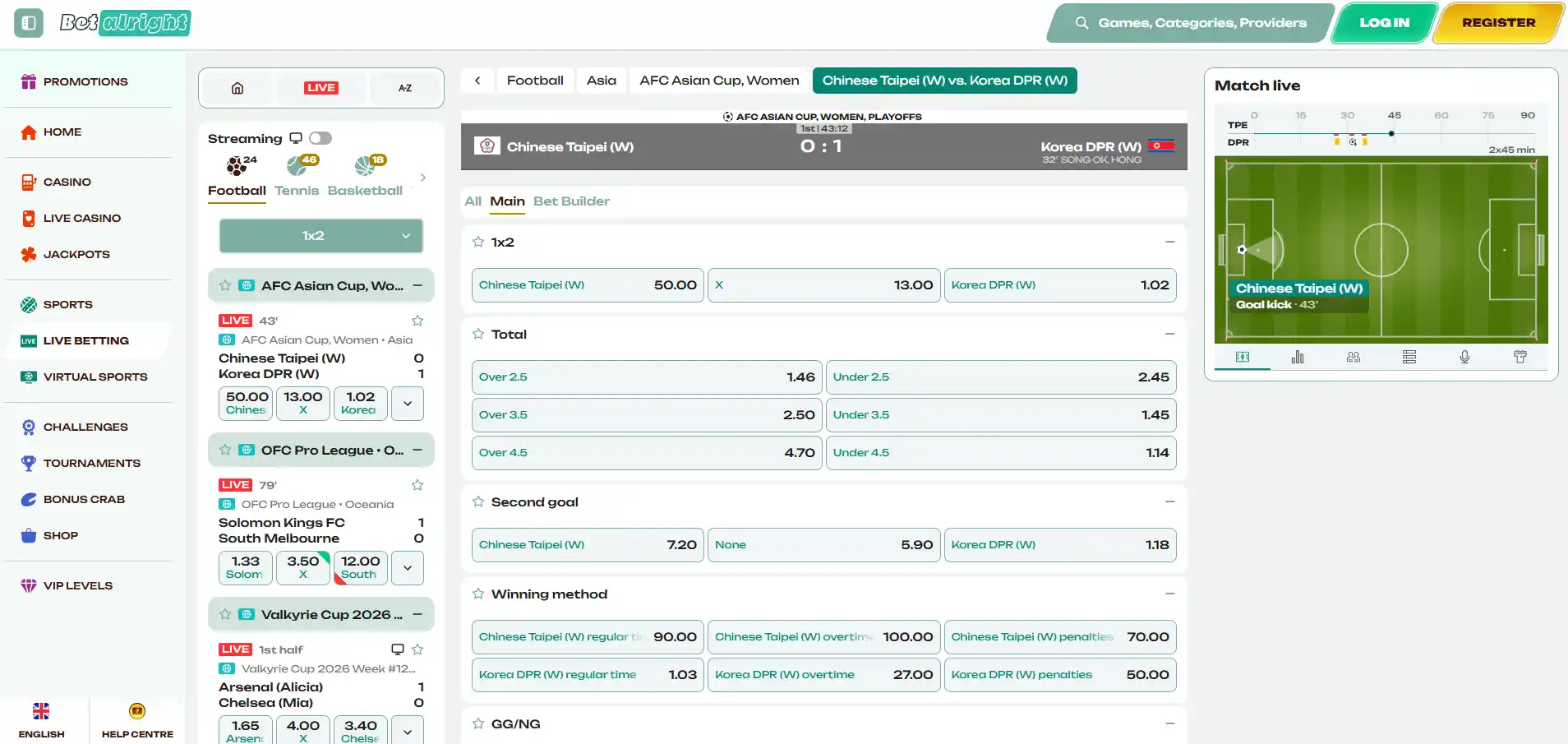1568x744 pixels.
Task: Collapse the Valkyrie Cup 2026 group
Action: pyautogui.click(x=417, y=614)
